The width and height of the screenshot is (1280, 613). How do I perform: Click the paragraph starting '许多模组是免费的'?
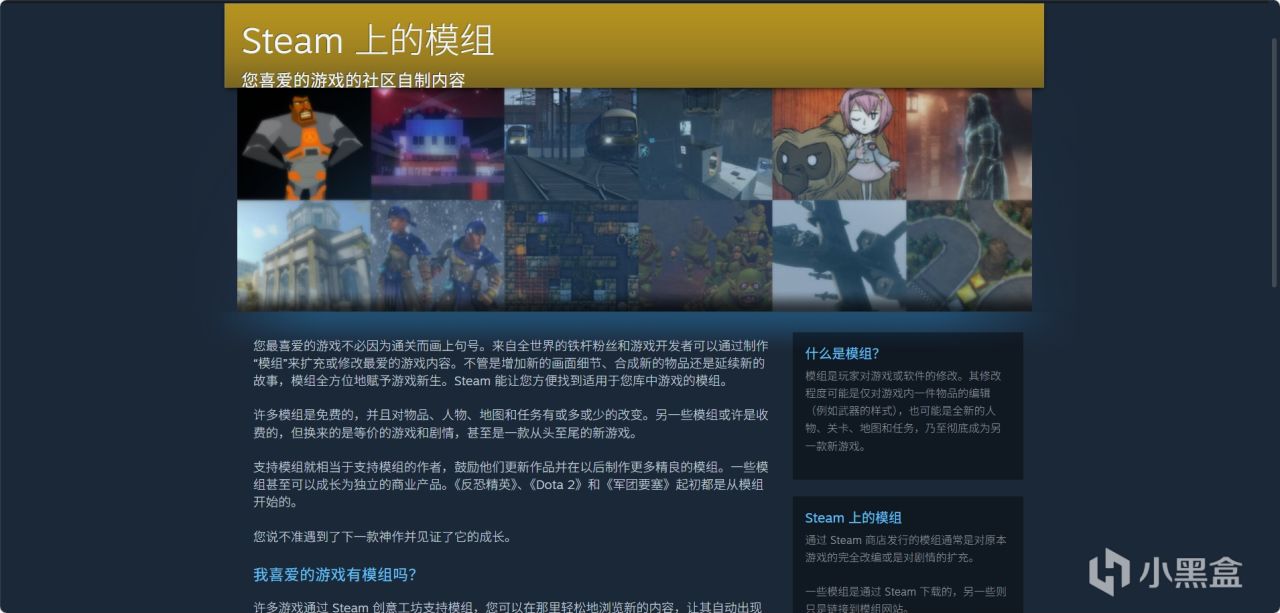[x=511, y=423]
